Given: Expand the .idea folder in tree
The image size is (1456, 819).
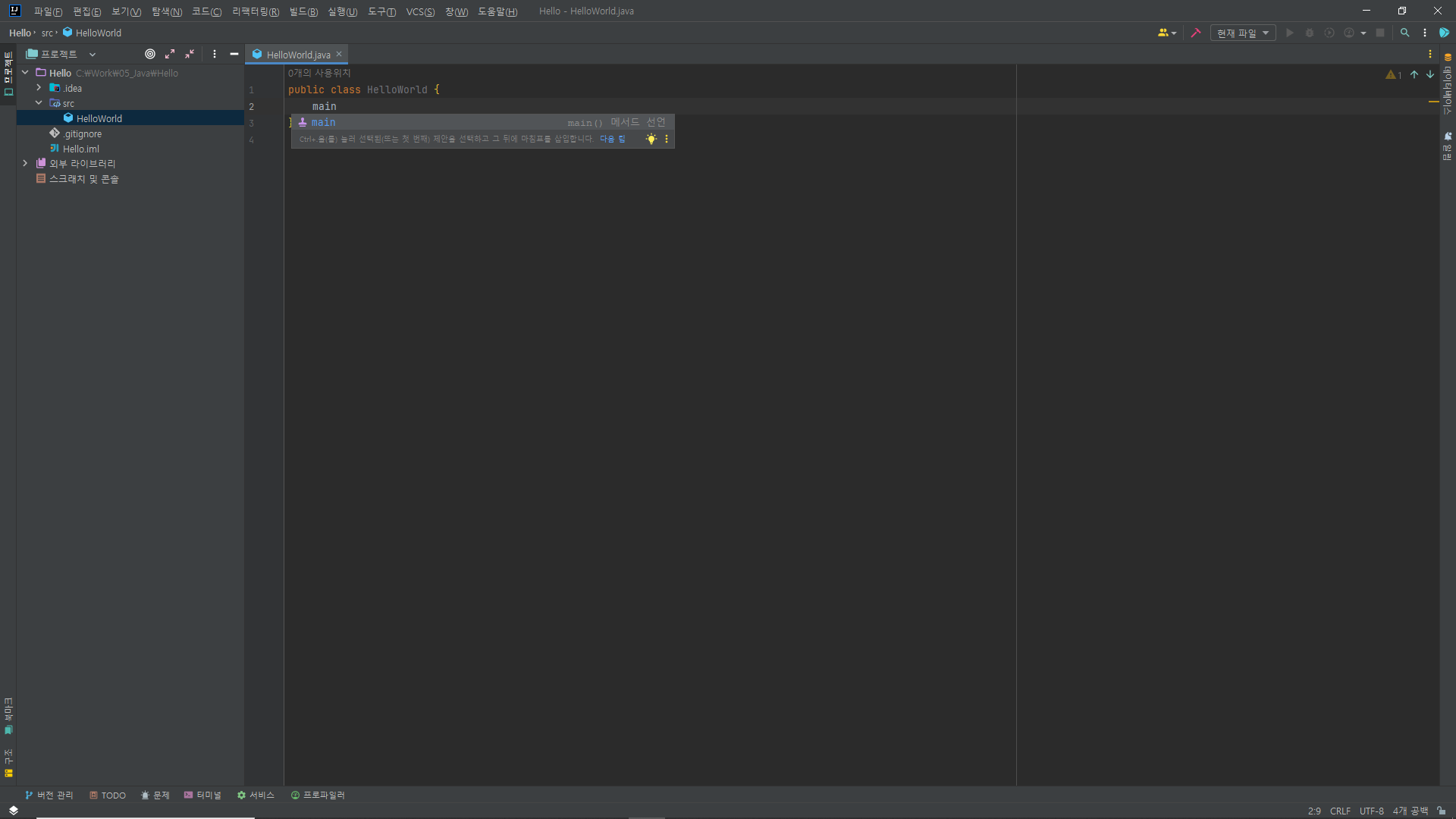Looking at the screenshot, I should (39, 88).
